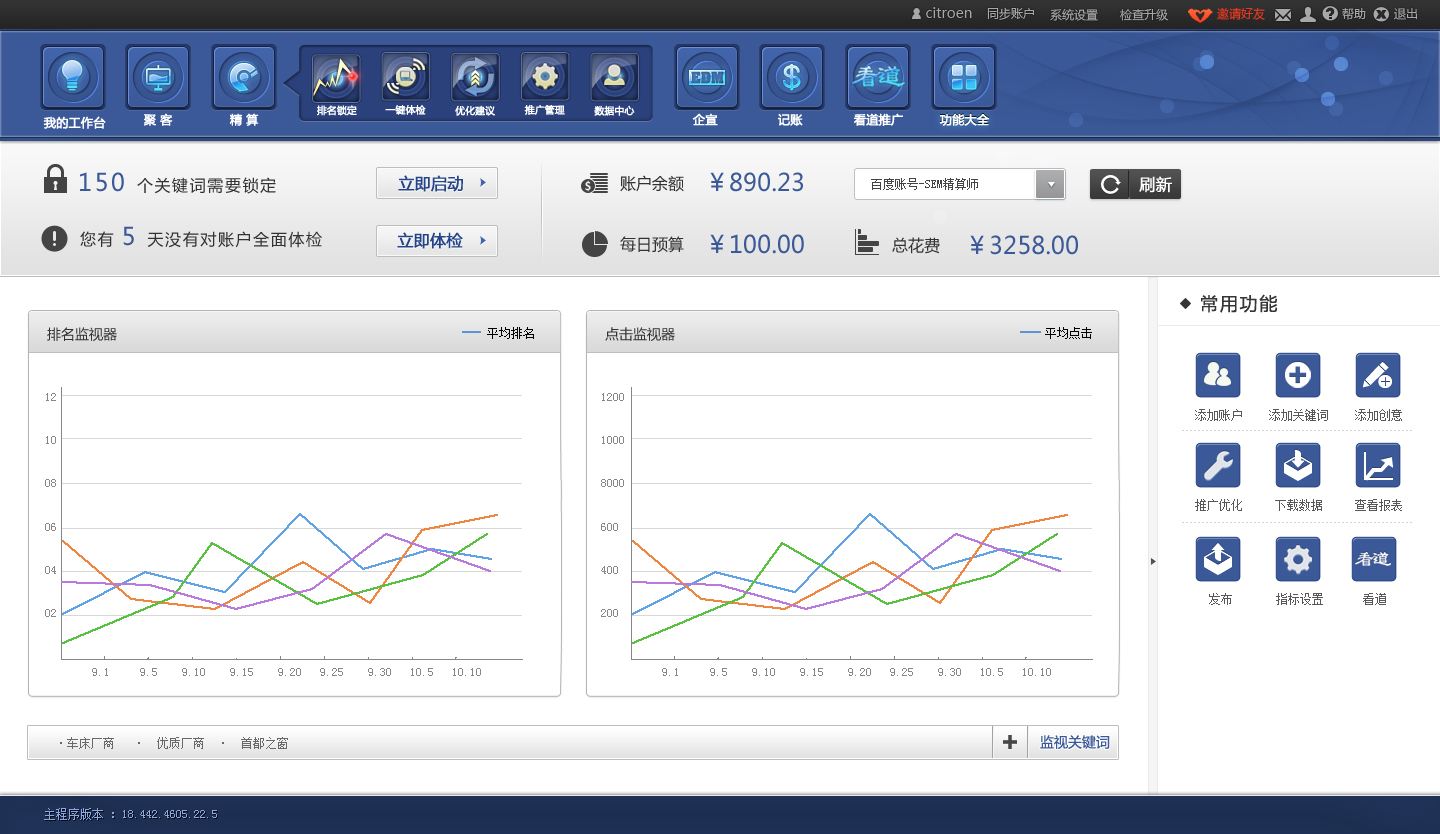The image size is (1440, 834).
Task: Click the 邀请好友 invite friends link
Action: (x=1227, y=14)
